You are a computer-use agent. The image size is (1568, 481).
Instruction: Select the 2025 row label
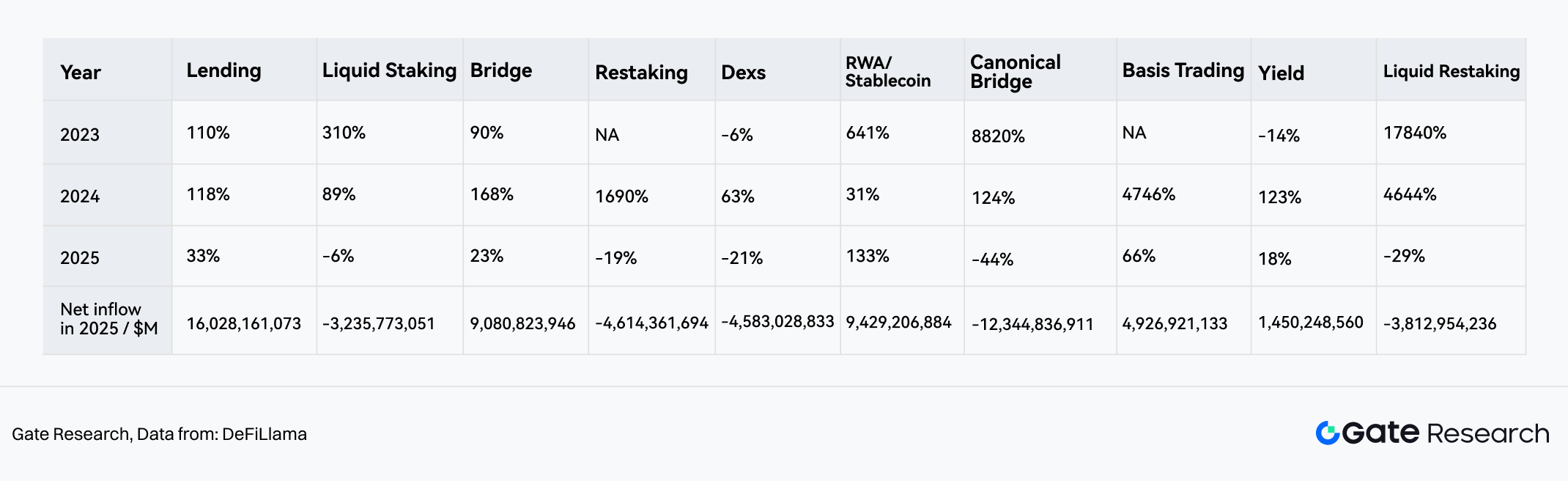80,258
